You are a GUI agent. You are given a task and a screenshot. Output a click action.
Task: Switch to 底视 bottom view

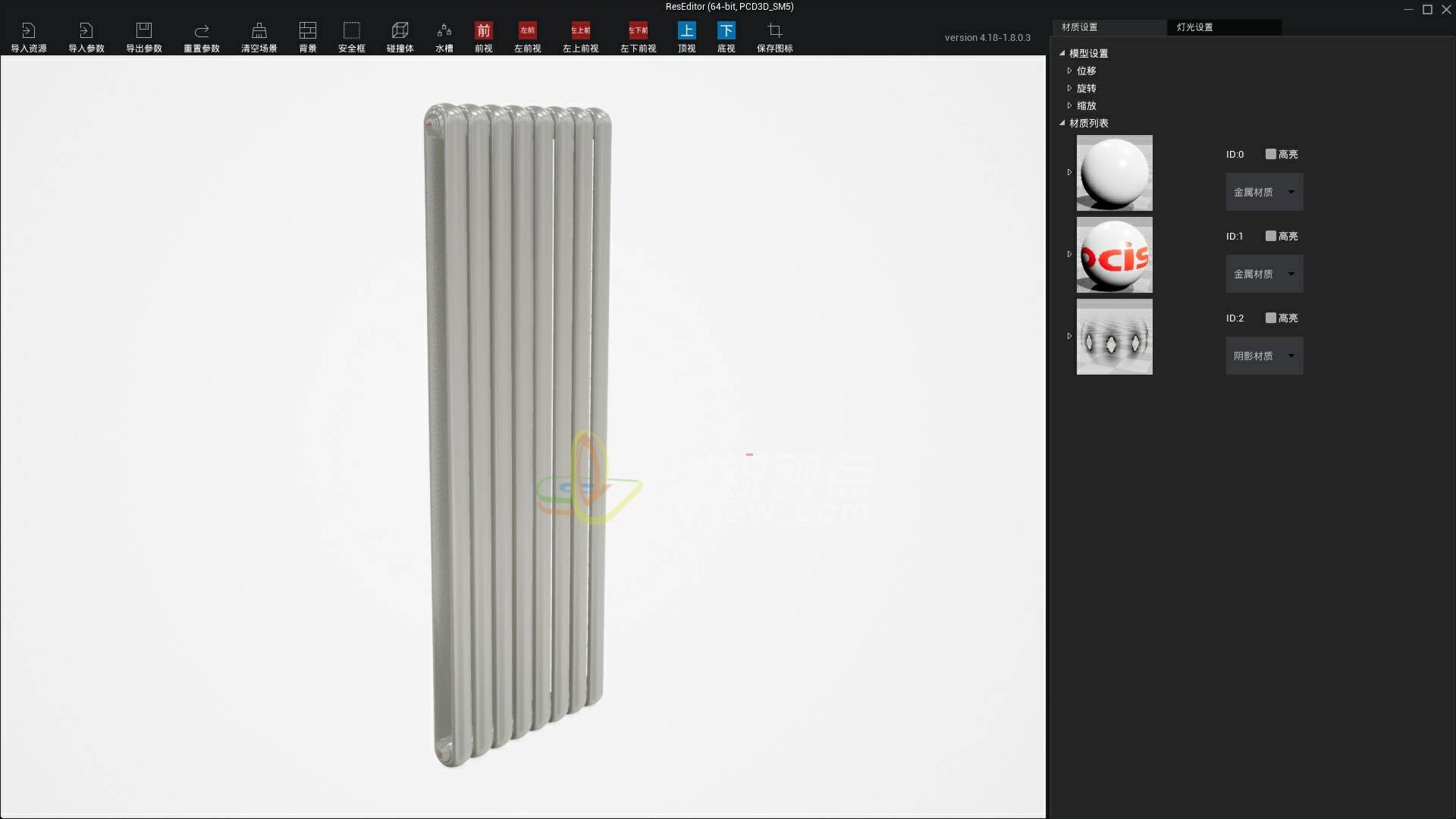726,36
